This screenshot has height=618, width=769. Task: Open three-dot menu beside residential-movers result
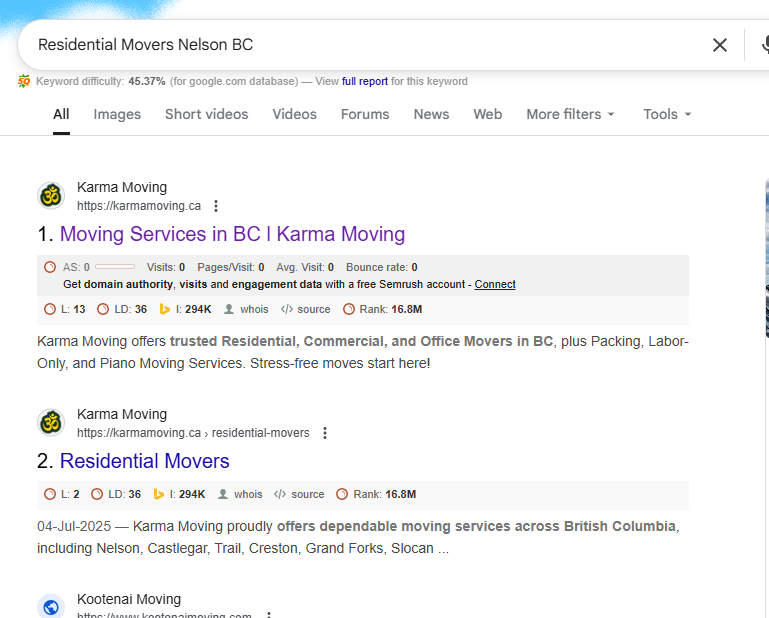325,434
